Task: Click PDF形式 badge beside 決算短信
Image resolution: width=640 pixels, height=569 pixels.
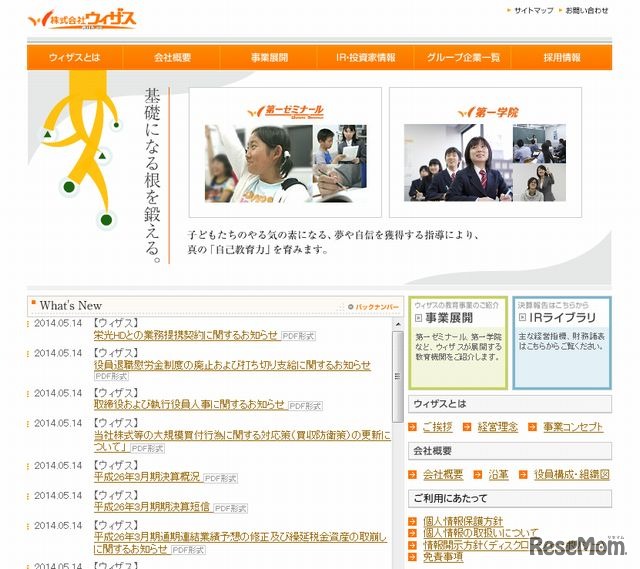Action: pos(231,508)
